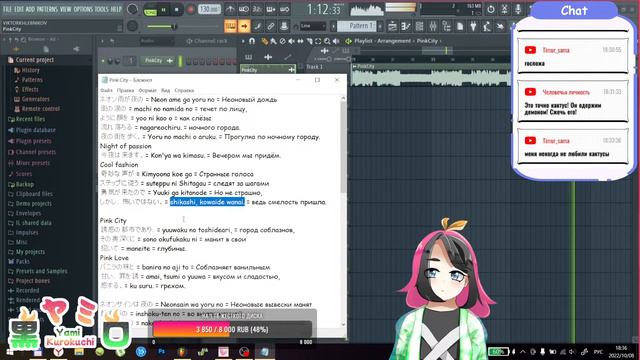The height and width of the screenshot is (360, 640).
Task: Open the Pattern 1 selector dropdown
Action: coord(357,26)
